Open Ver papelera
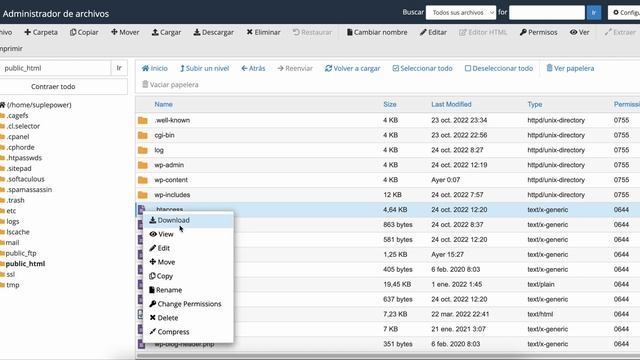Viewport: 640px width, 360px height. (x=570, y=69)
